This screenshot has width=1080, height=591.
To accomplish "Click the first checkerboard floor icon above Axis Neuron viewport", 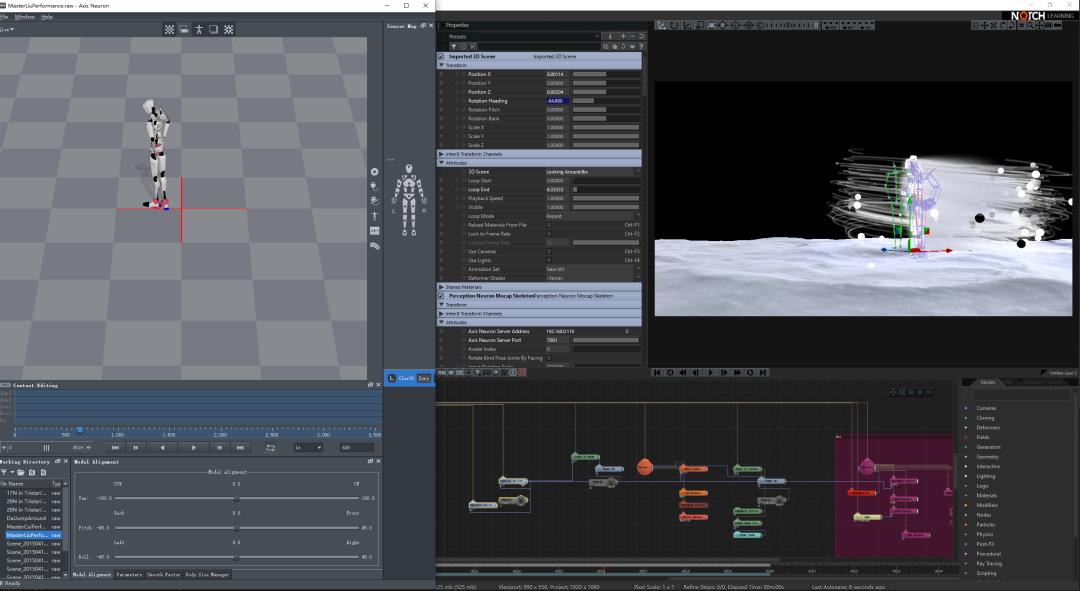I will (169, 30).
